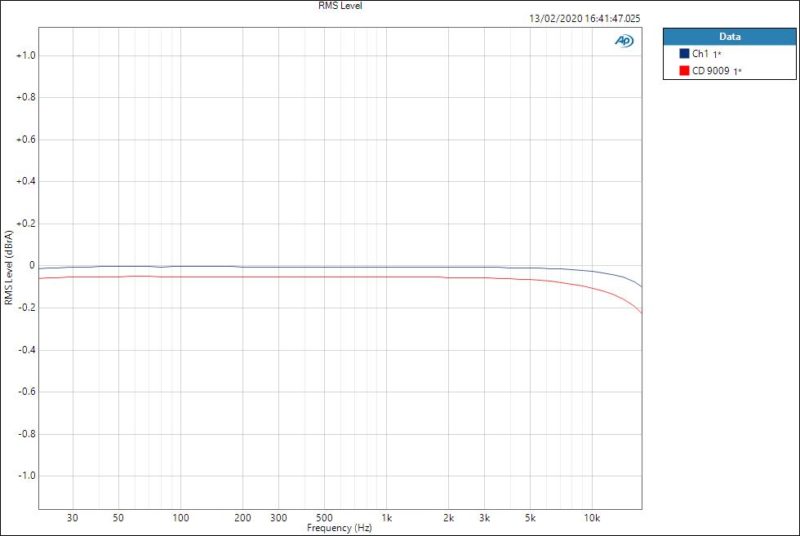
Task: Click the AP logo in the graph corner
Action: click(x=623, y=41)
